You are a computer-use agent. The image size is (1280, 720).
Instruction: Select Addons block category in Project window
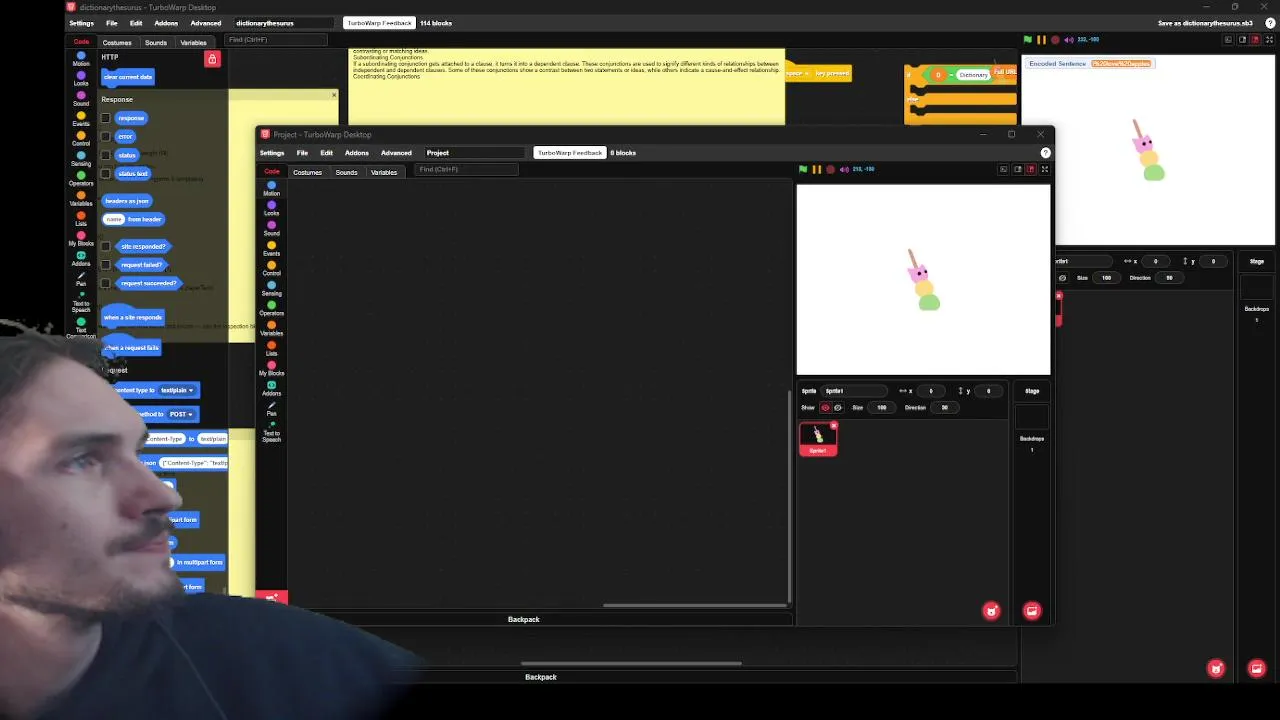tap(271, 388)
